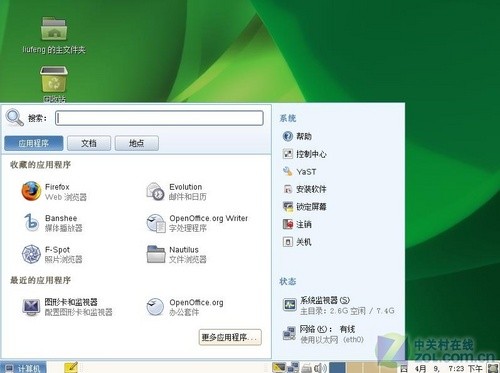Select 关机 to shut down
This screenshot has height=373, width=500.
pos(297,242)
